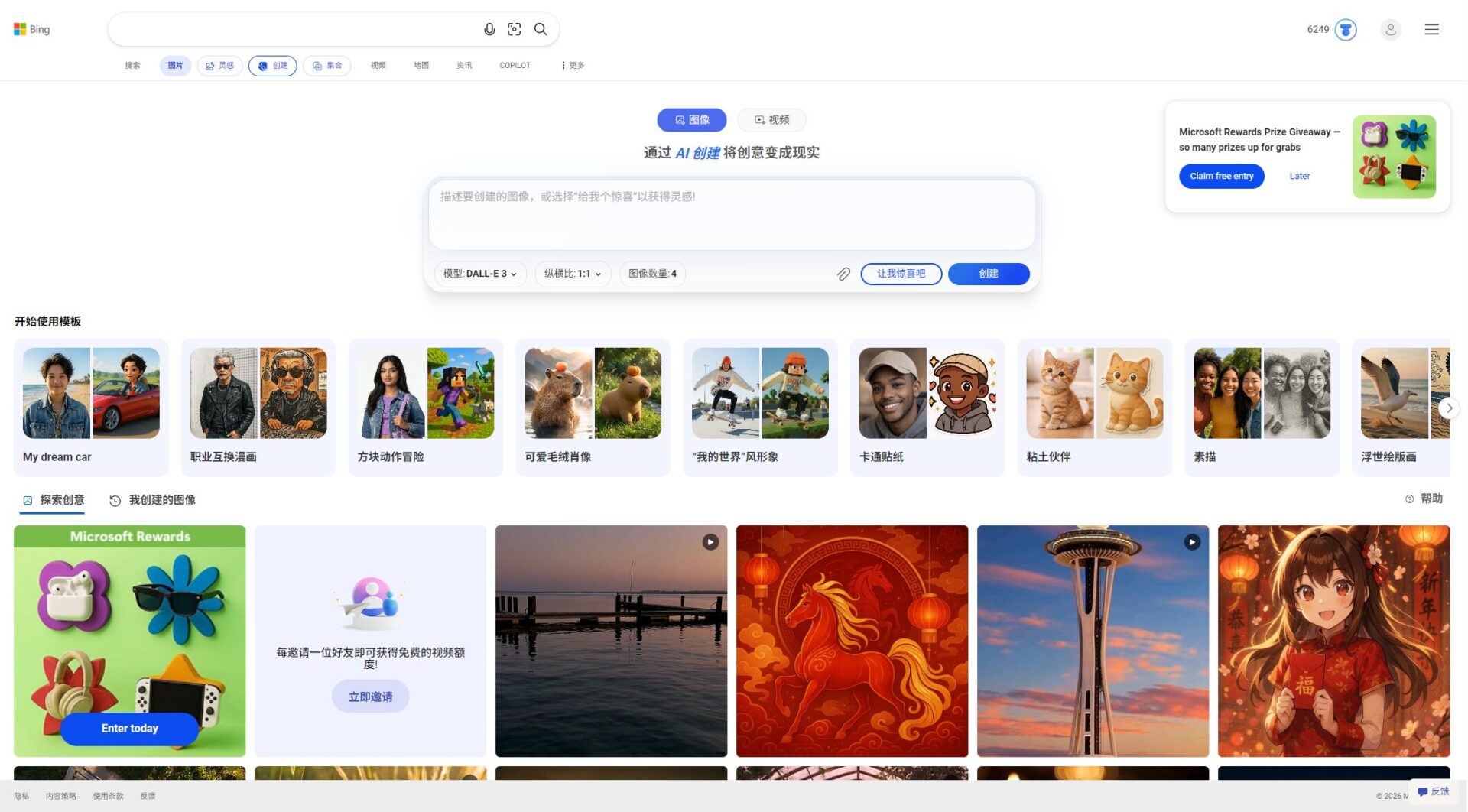Switch to the 视频 mode toggle
The image size is (1468, 812).
[771, 120]
